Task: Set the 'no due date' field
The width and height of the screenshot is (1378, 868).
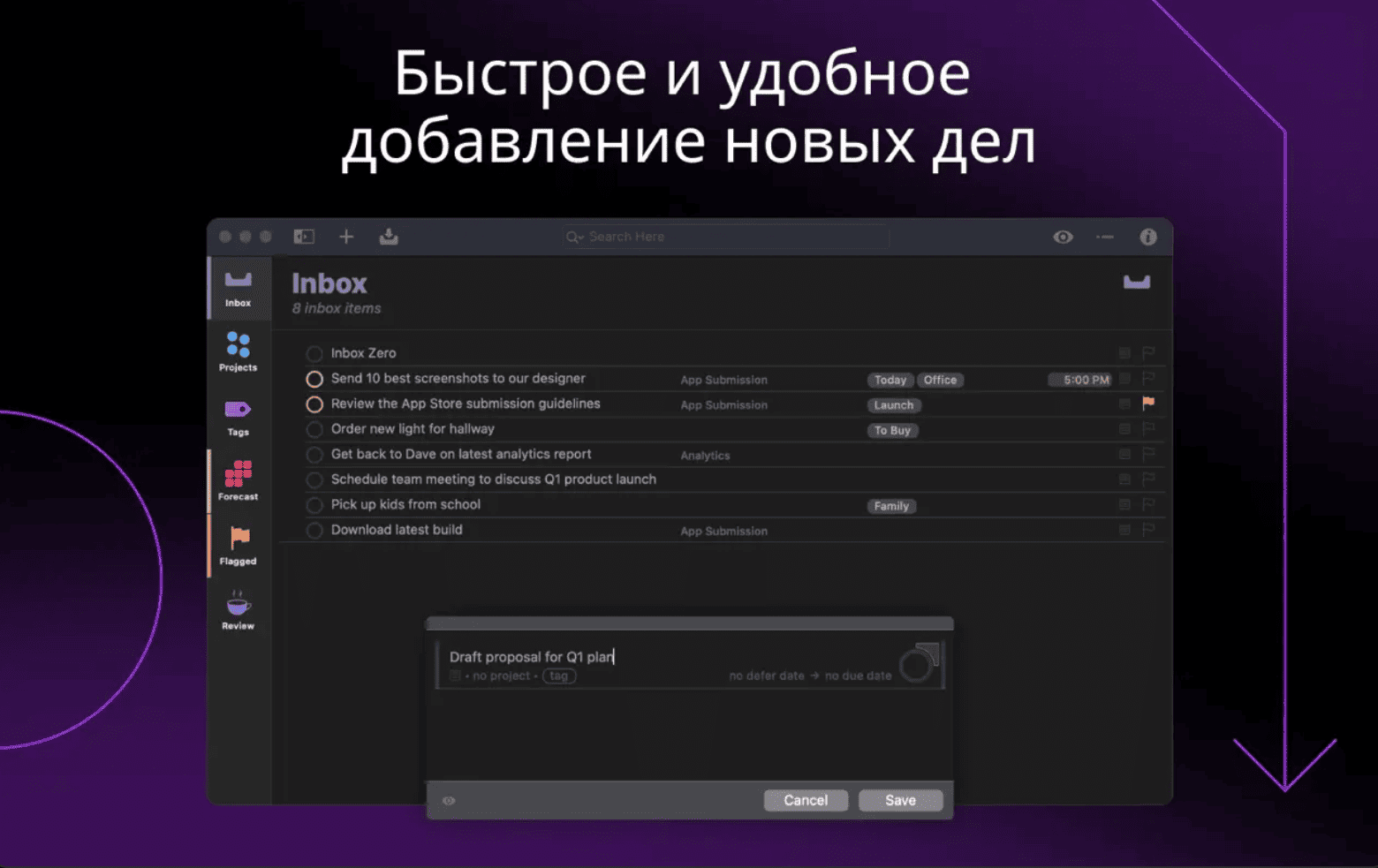Action: pos(858,676)
